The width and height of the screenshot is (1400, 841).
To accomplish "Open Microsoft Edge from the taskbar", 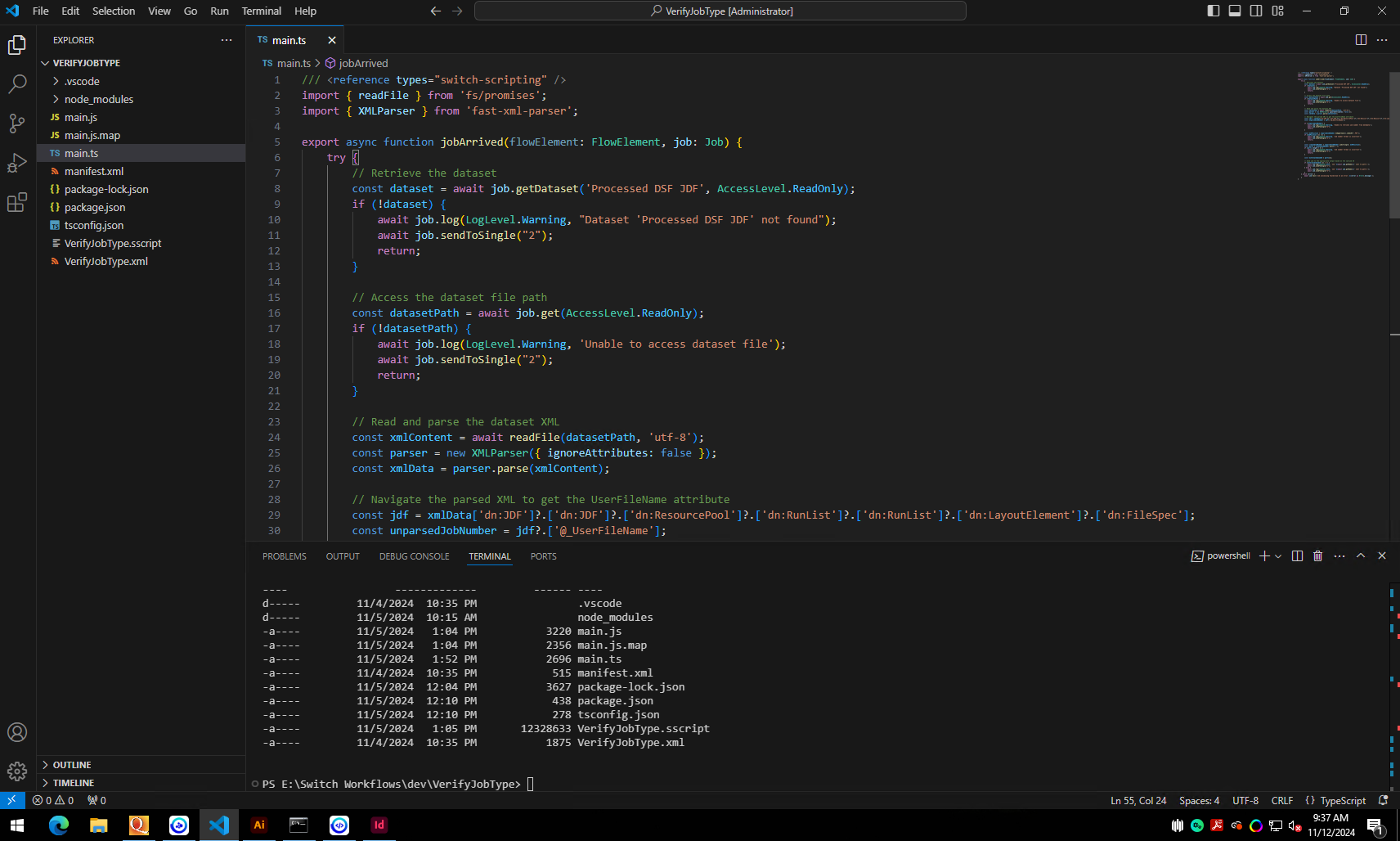I will (59, 825).
